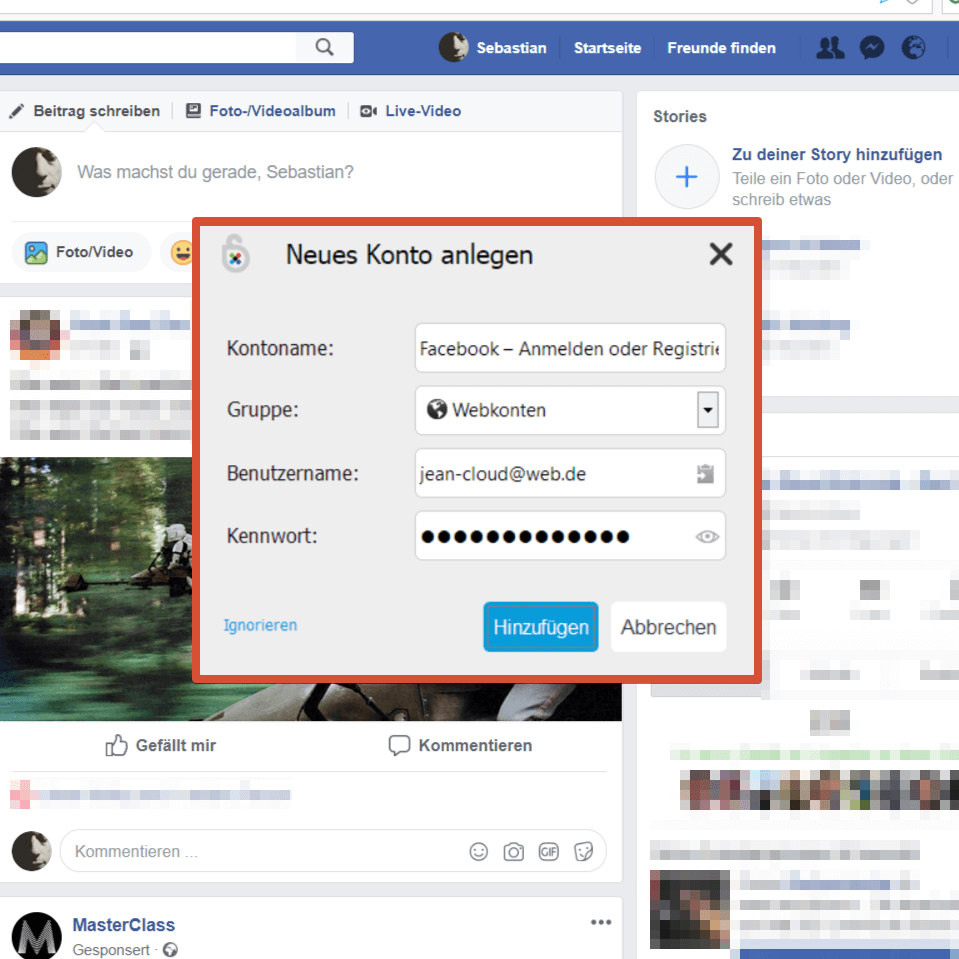The height and width of the screenshot is (959, 959).
Task: Click the public globe icon by Gesponsert
Action: click(x=171, y=949)
